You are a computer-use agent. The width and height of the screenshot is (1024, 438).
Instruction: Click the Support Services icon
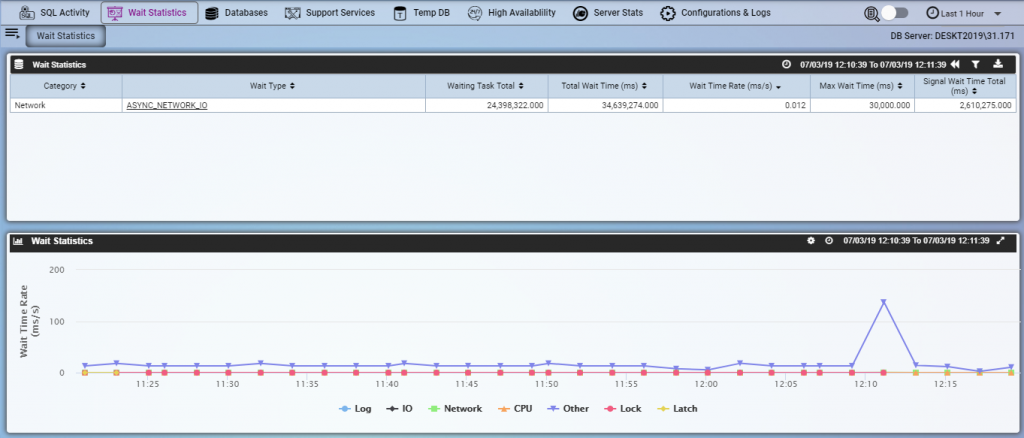point(293,13)
